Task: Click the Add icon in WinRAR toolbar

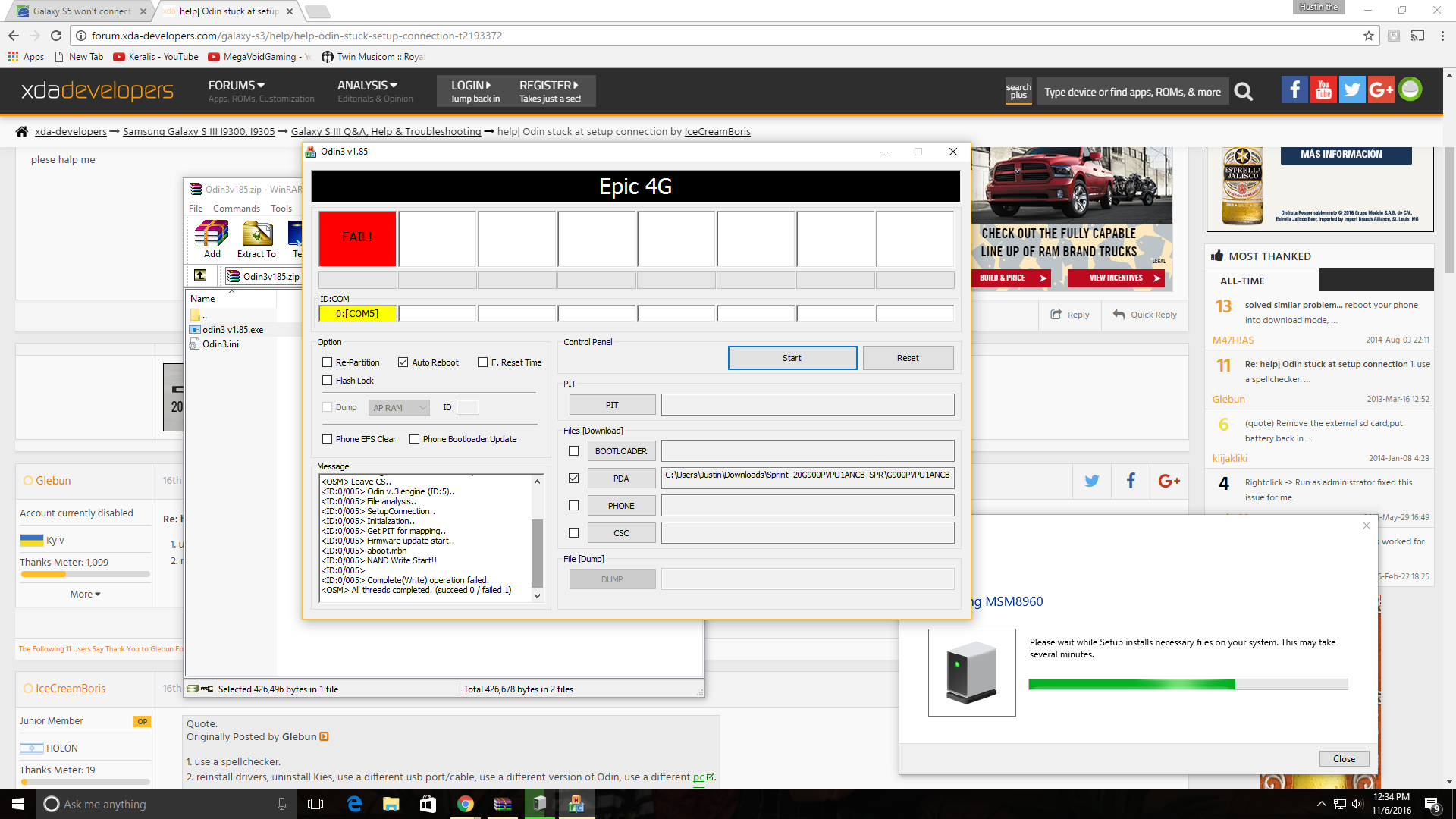Action: tap(212, 240)
